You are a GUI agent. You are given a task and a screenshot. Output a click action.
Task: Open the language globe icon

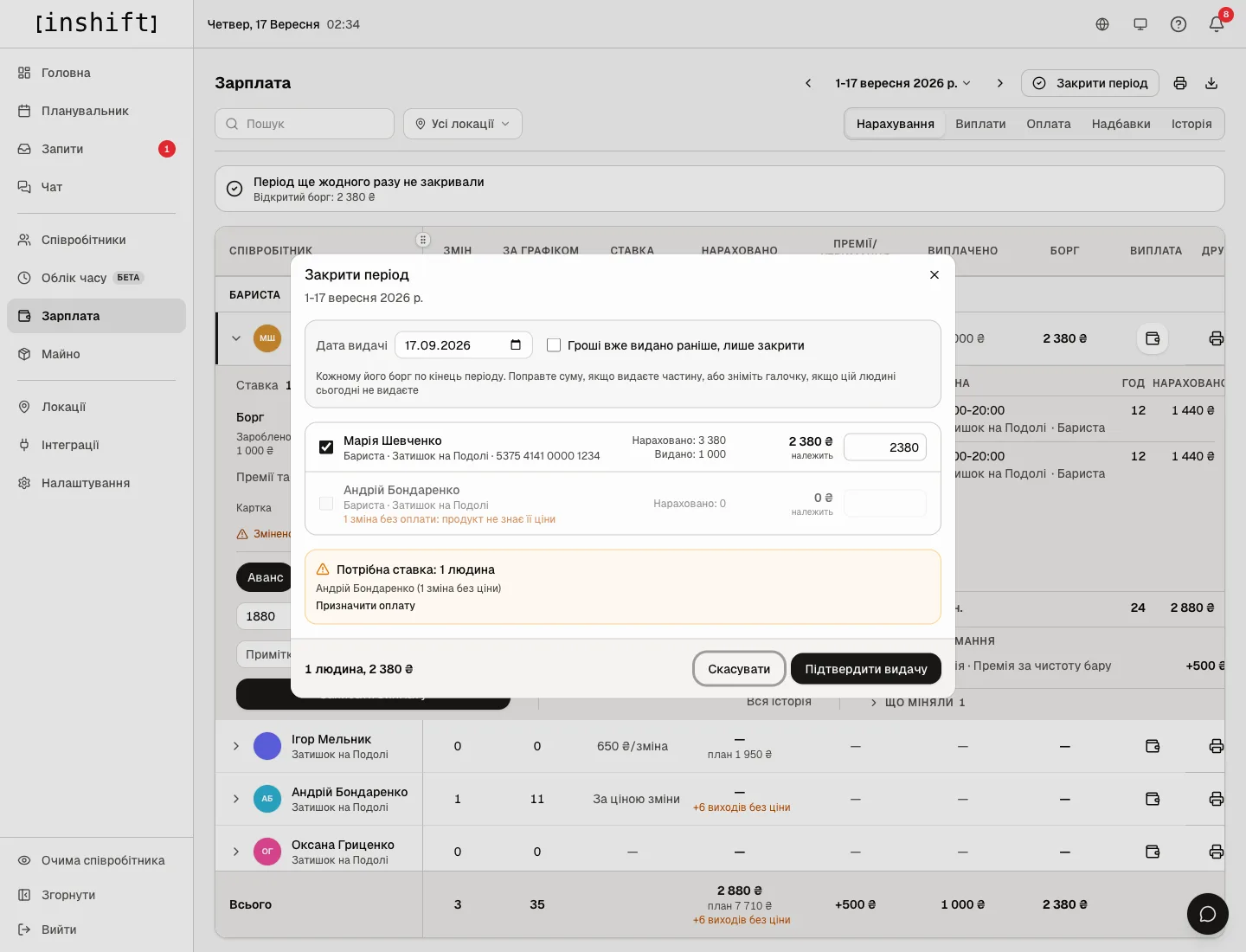[x=1102, y=24]
